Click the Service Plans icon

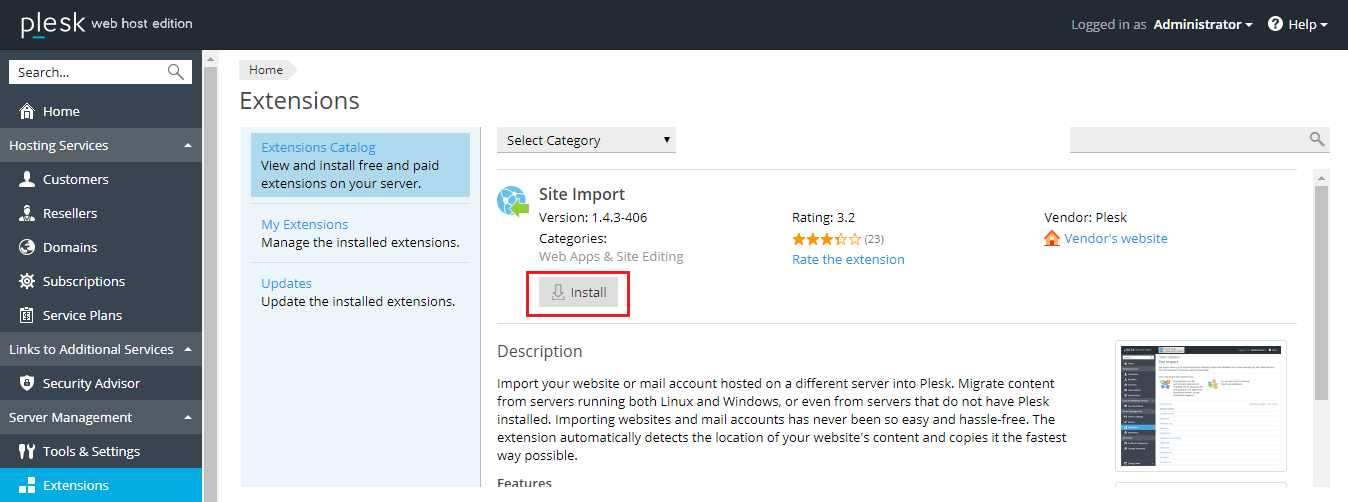tap(27, 315)
